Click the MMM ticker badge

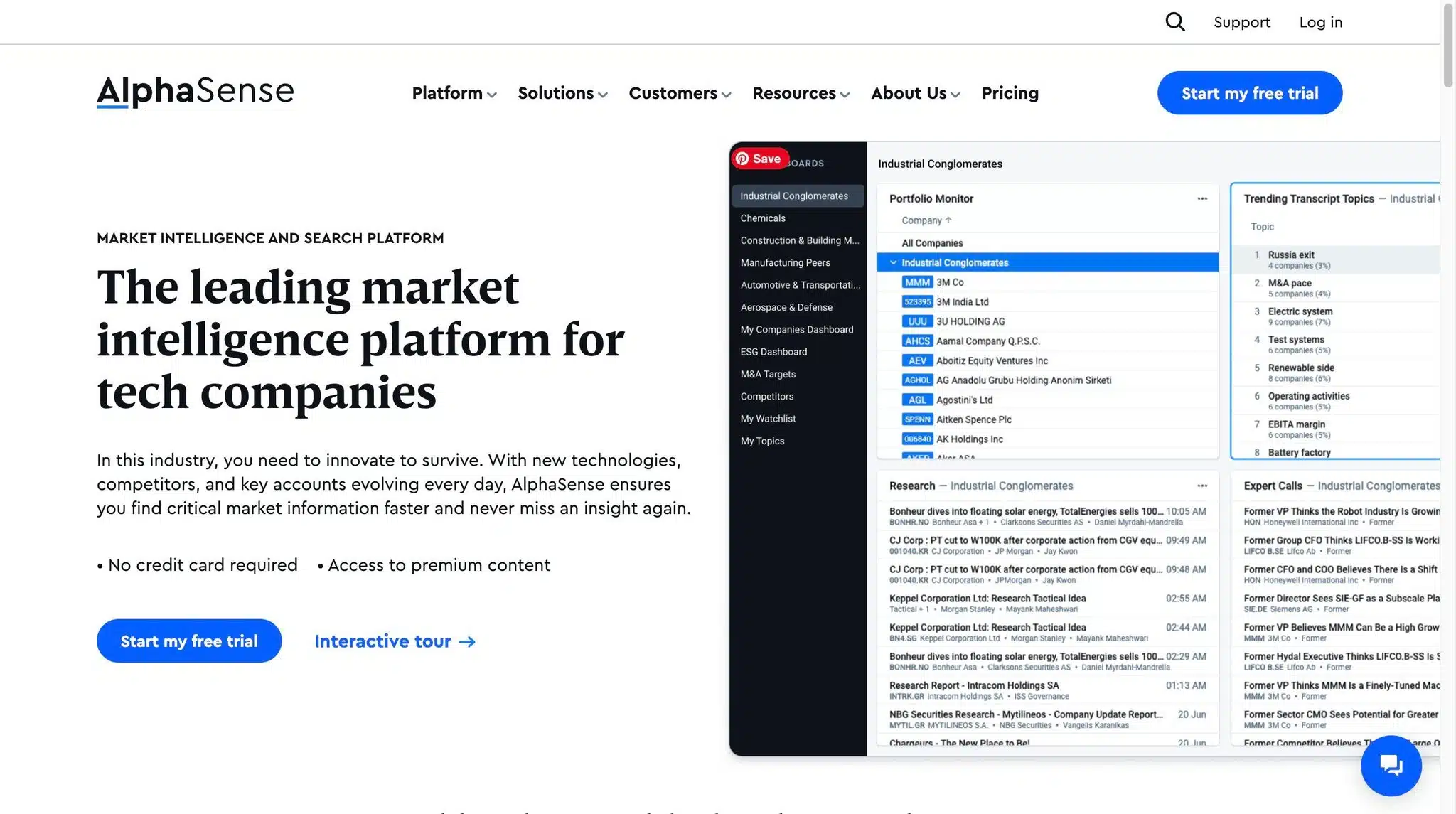pyautogui.click(x=917, y=282)
